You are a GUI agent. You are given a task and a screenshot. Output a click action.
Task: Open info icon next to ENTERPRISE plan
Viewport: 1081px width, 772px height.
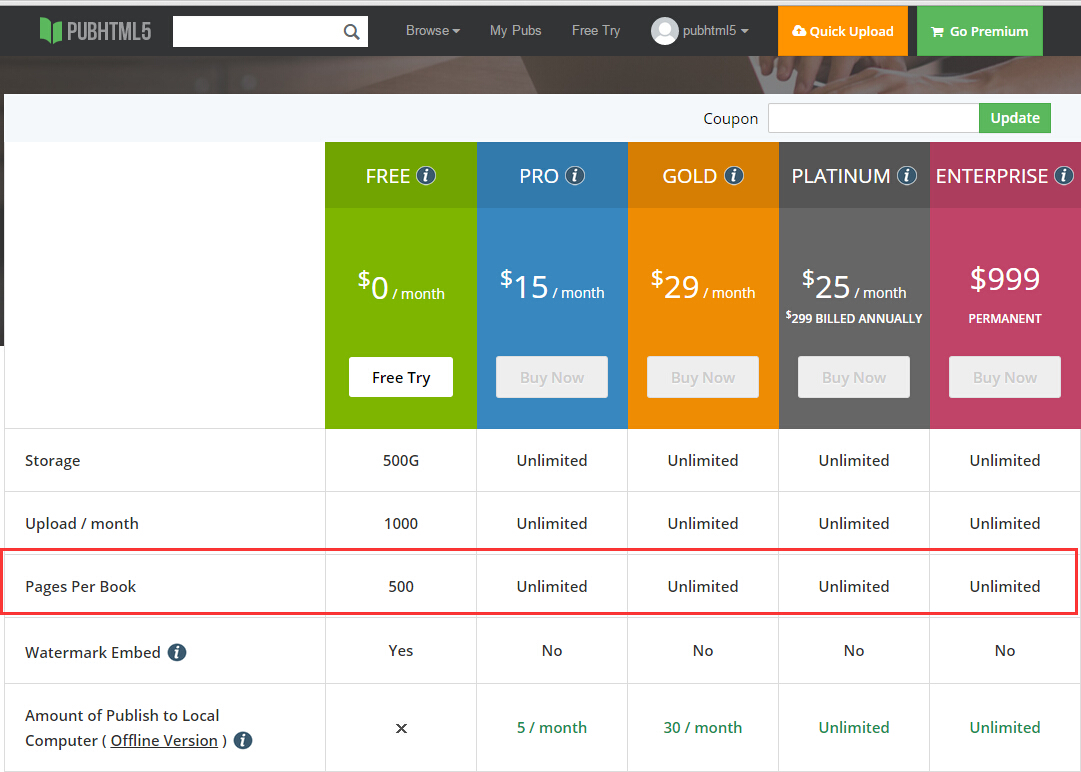pyautogui.click(x=1064, y=176)
